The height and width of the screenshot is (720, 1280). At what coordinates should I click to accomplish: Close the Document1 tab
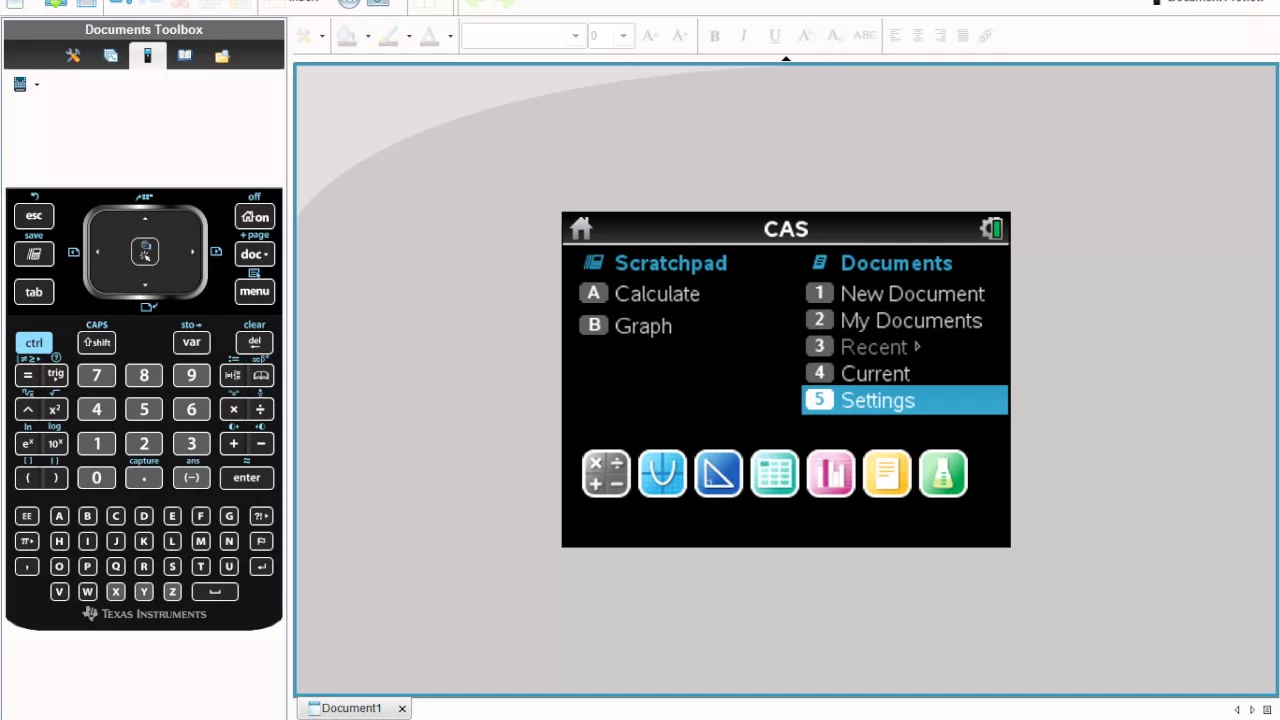pos(402,709)
